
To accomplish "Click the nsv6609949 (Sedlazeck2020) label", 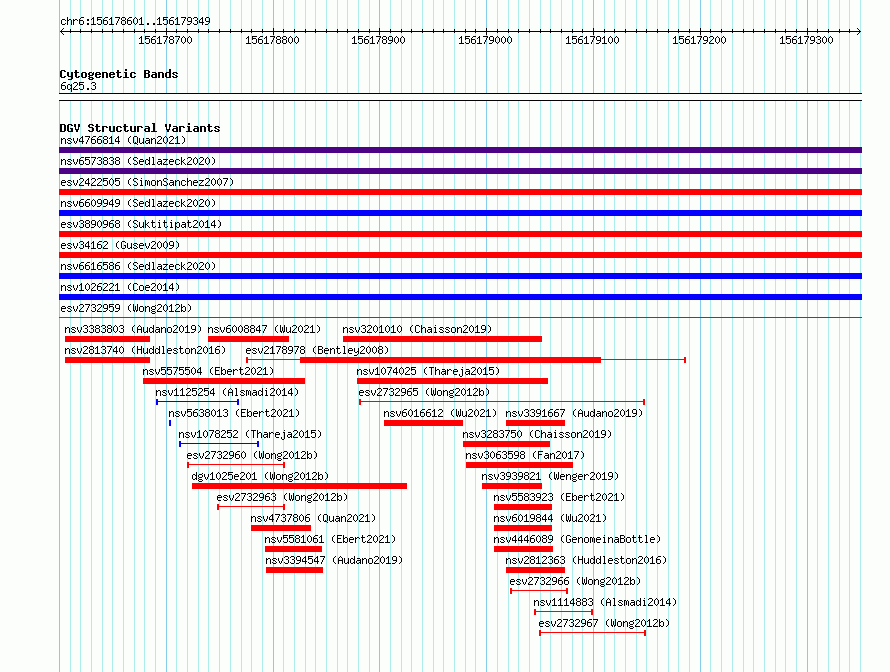I will [x=138, y=203].
